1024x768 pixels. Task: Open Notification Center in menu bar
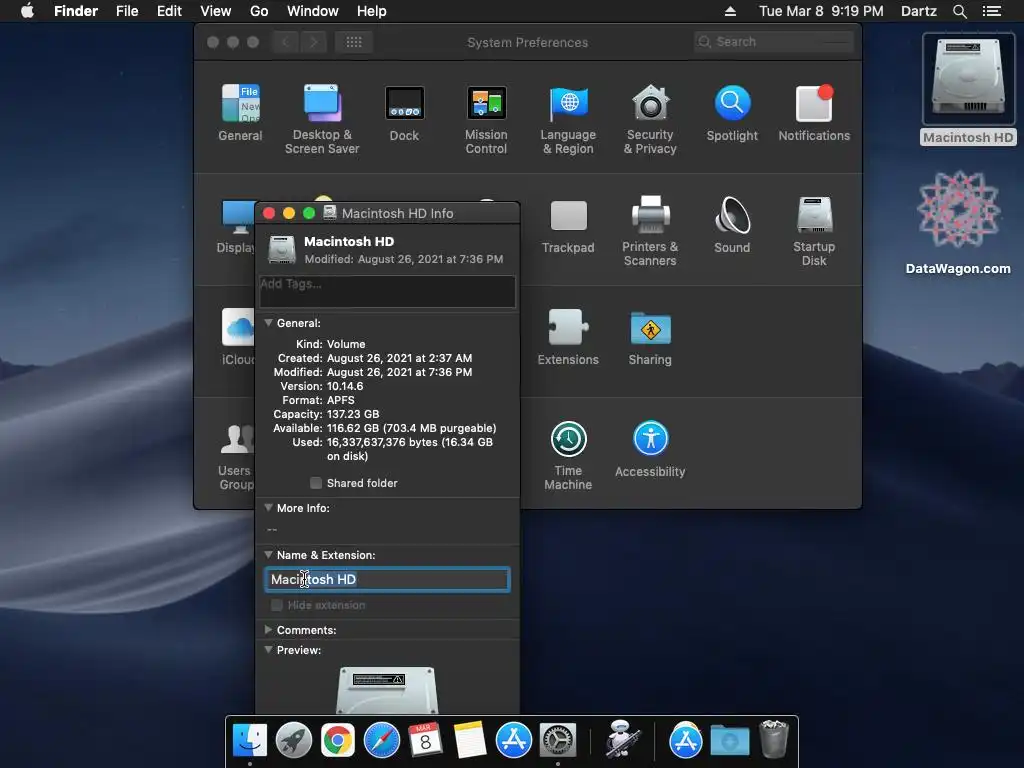click(x=991, y=11)
